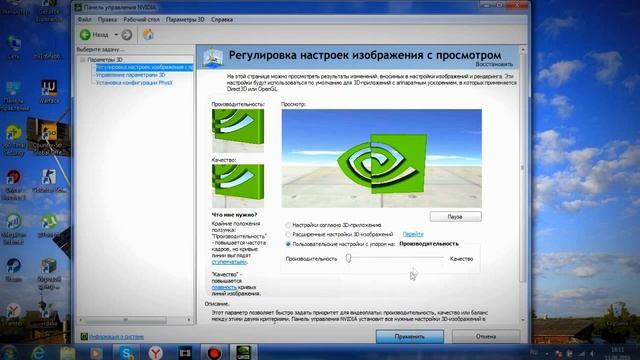Viewport: 640px width, 360px height.
Task: Click the Применить button
Action: (x=410, y=337)
